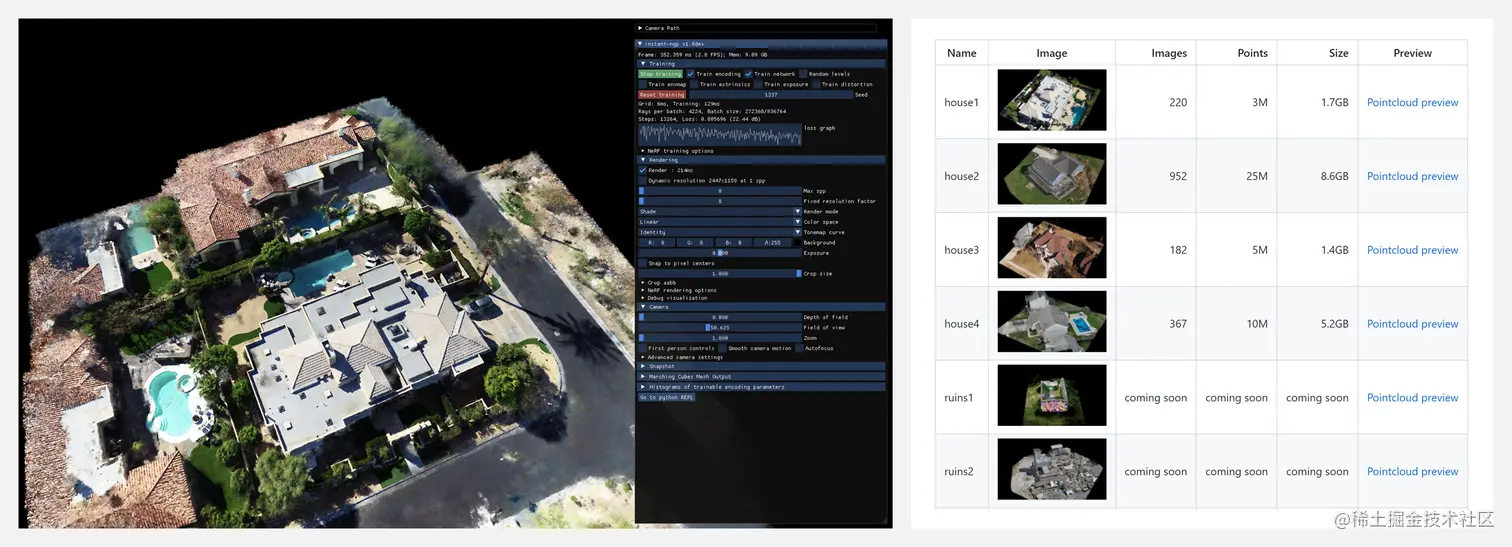The image size is (1512, 547).
Task: Expand the Snapshot section
Action: 761,366
